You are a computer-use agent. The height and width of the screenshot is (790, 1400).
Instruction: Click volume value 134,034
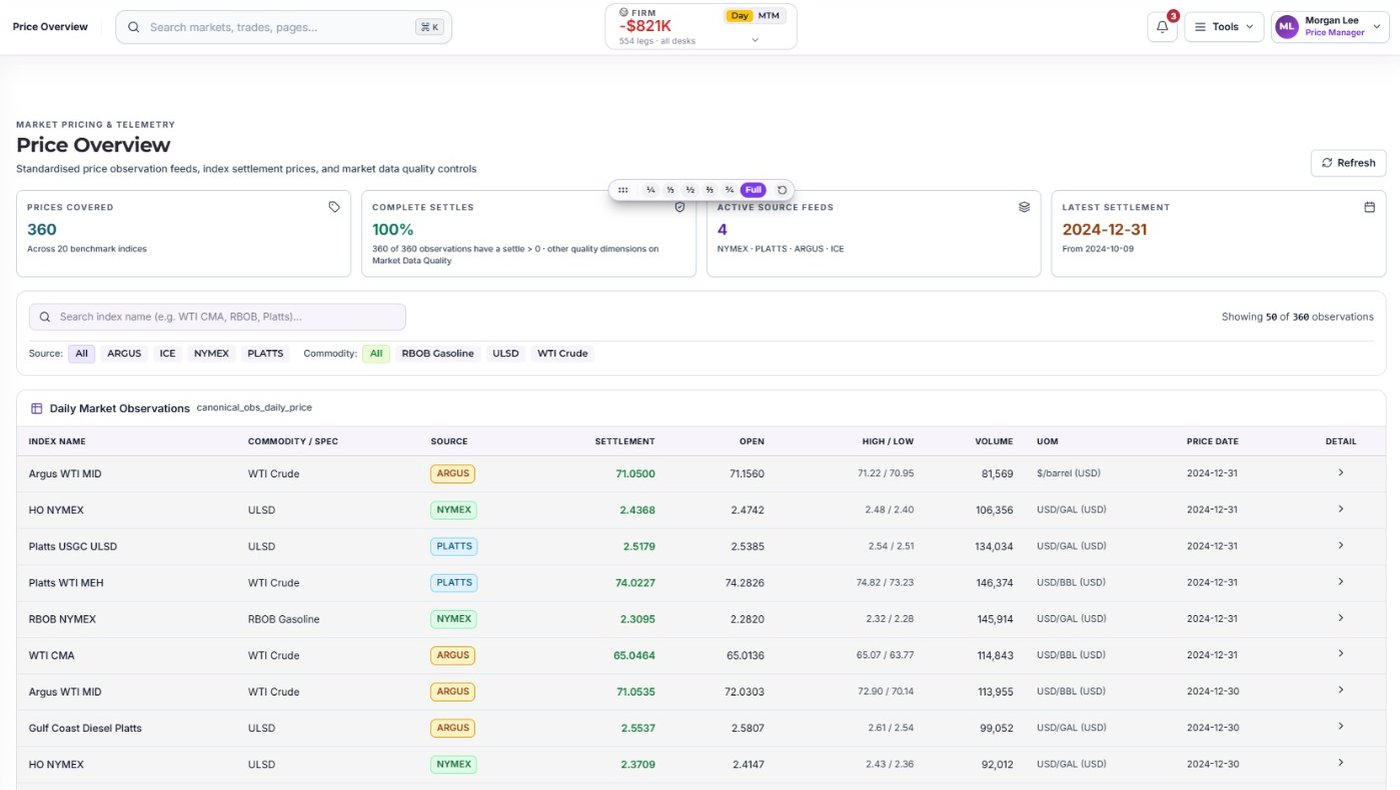pyautogui.click(x=994, y=547)
